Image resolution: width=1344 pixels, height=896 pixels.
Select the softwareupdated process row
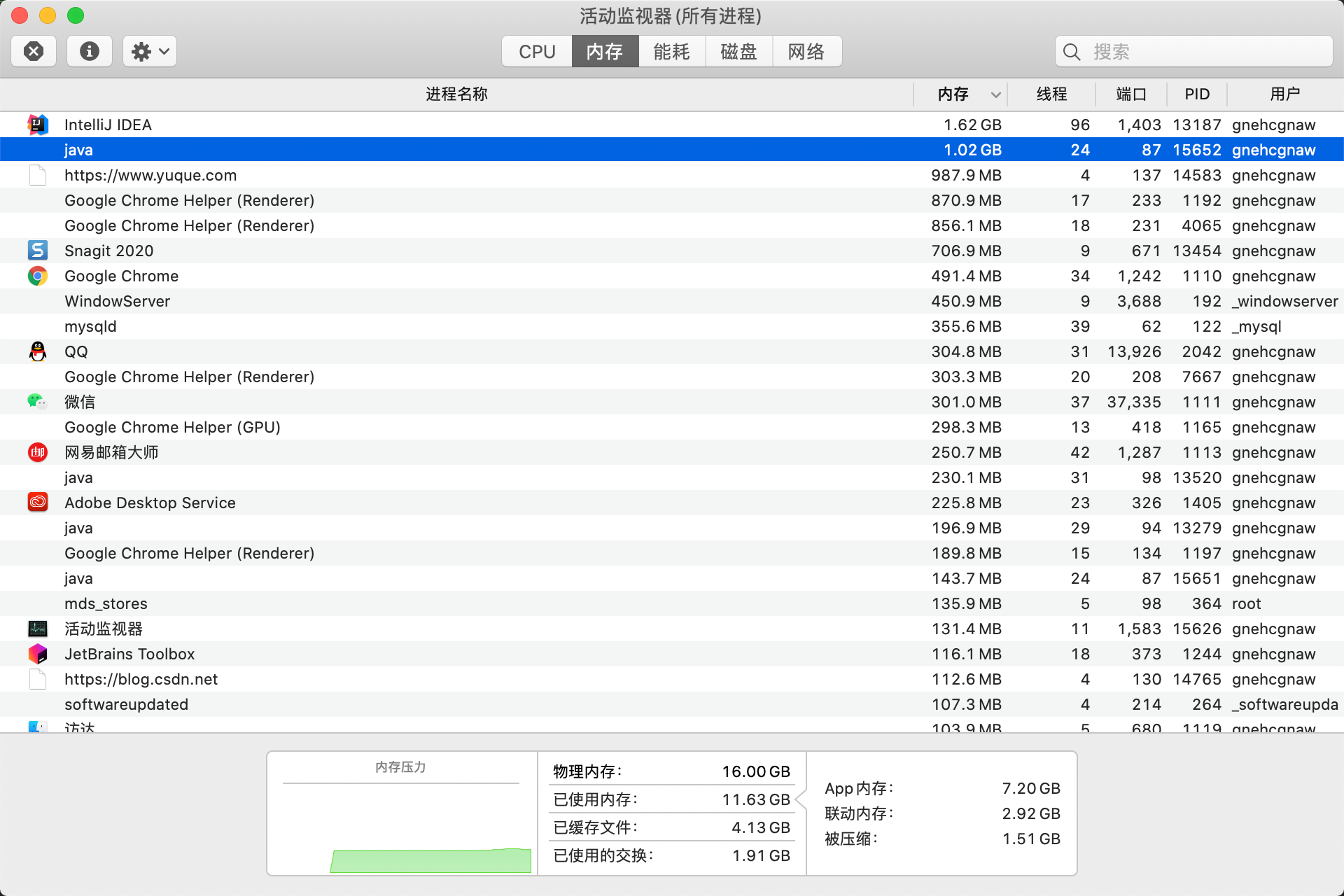[x=672, y=704]
